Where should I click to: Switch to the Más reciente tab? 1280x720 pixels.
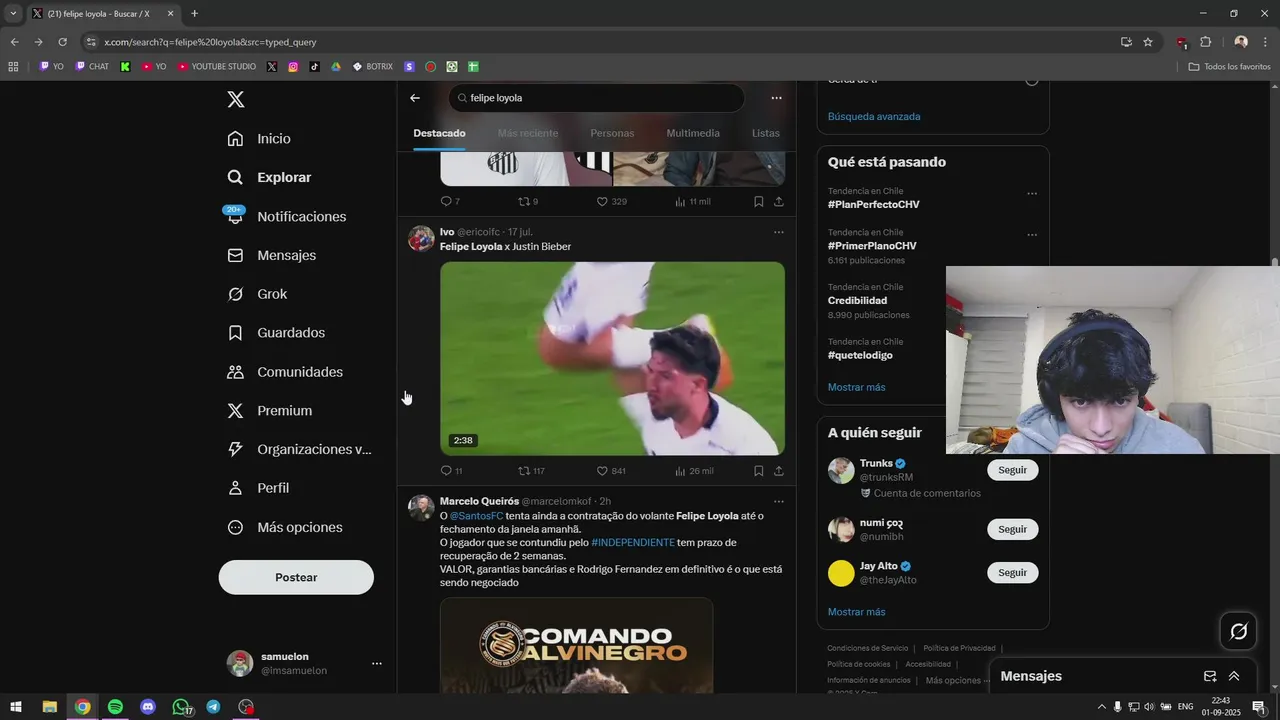[528, 133]
